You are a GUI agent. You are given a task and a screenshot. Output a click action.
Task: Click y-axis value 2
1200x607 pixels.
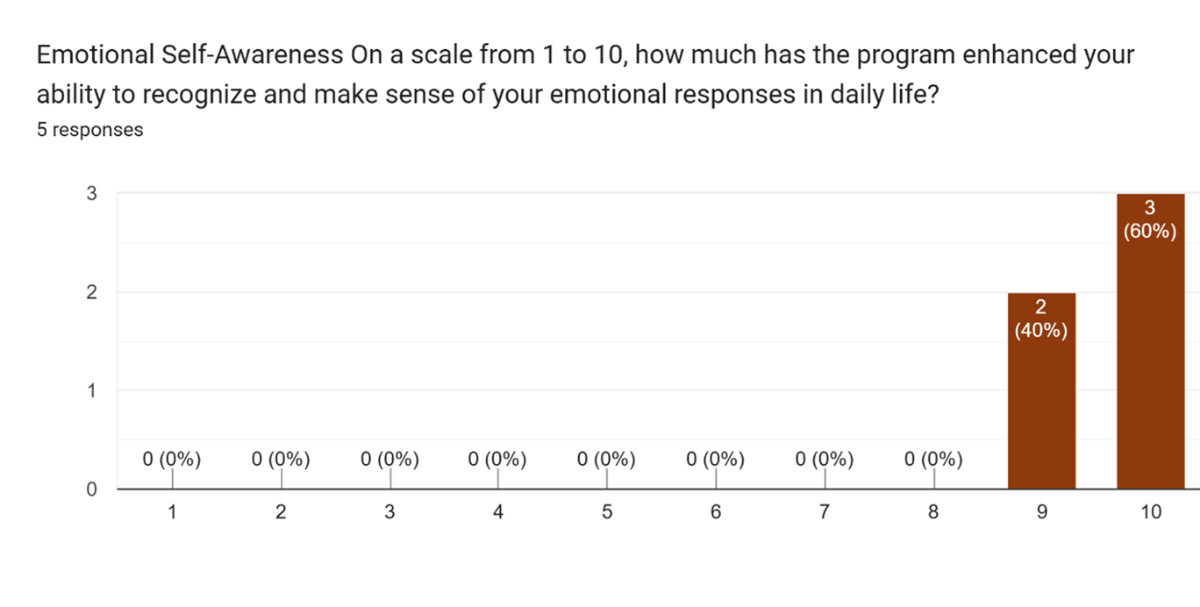click(91, 293)
